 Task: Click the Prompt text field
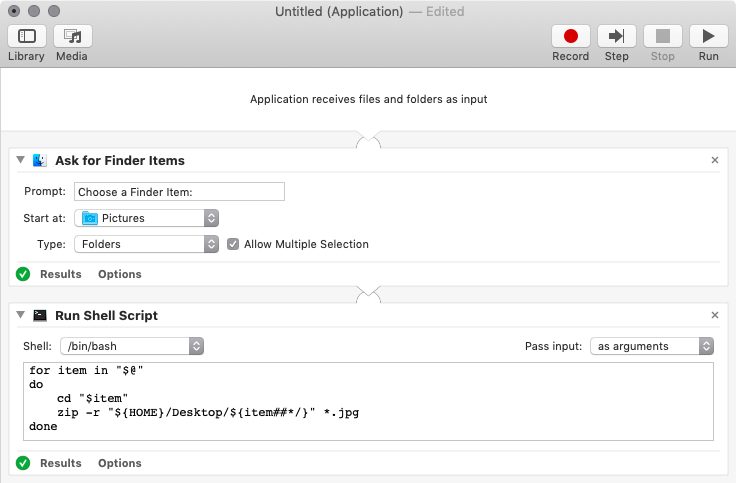tap(179, 192)
